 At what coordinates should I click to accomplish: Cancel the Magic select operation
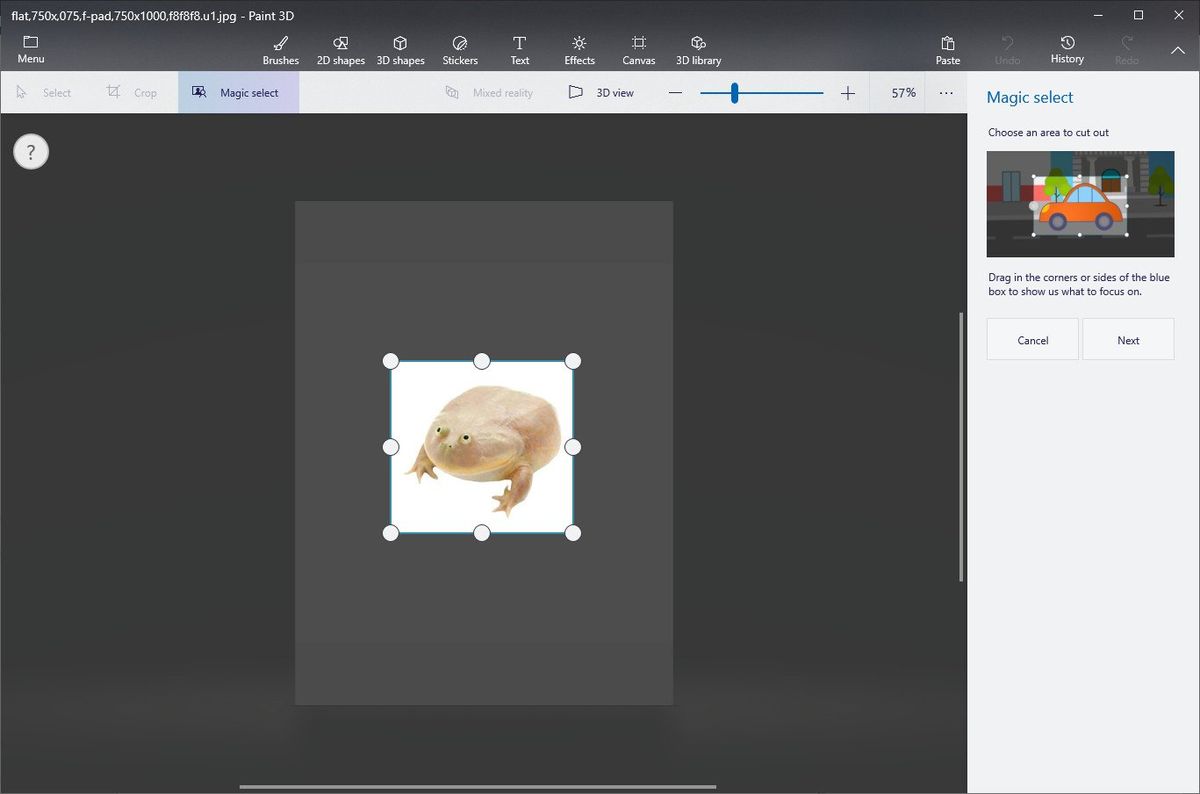coord(1032,339)
